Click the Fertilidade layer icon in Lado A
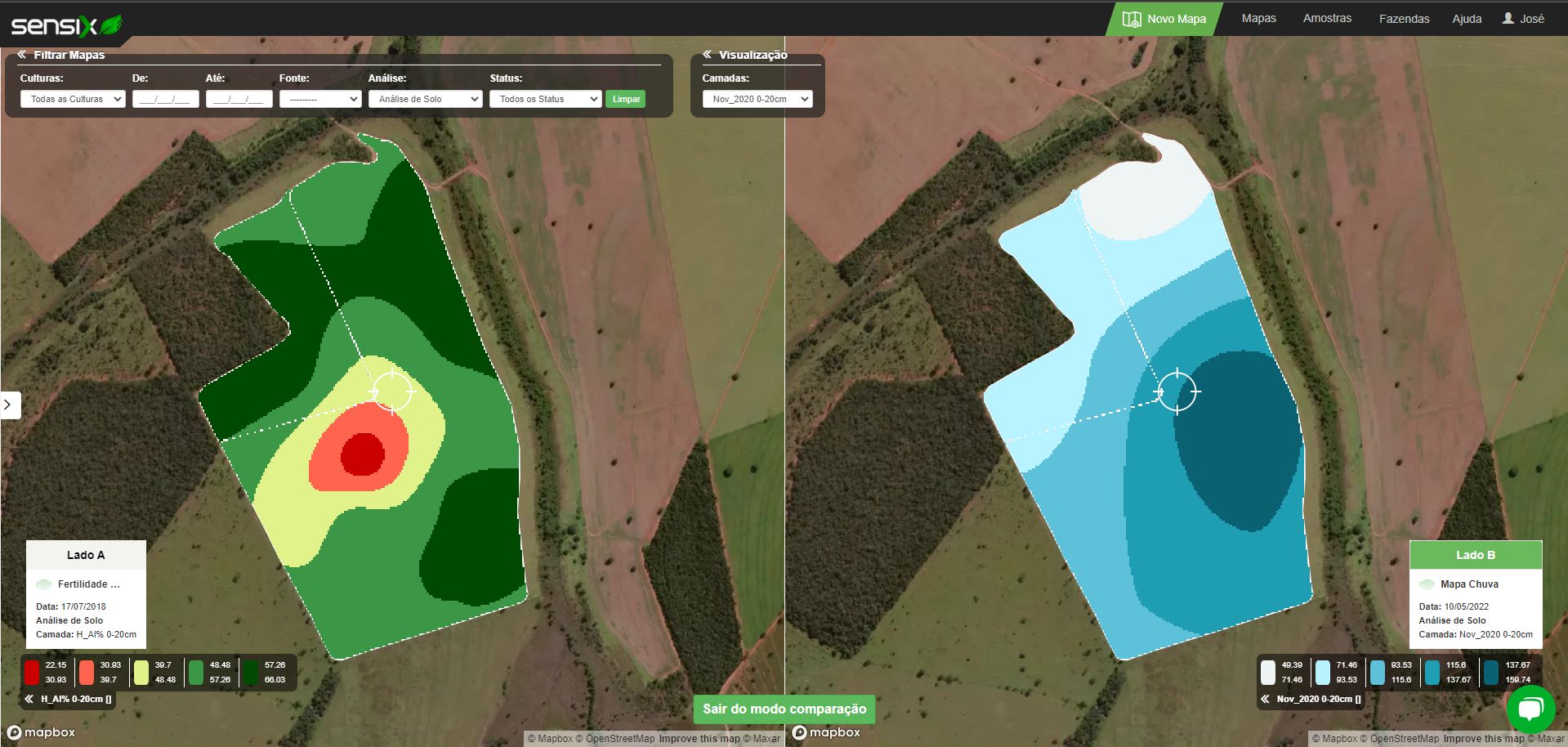 point(44,584)
